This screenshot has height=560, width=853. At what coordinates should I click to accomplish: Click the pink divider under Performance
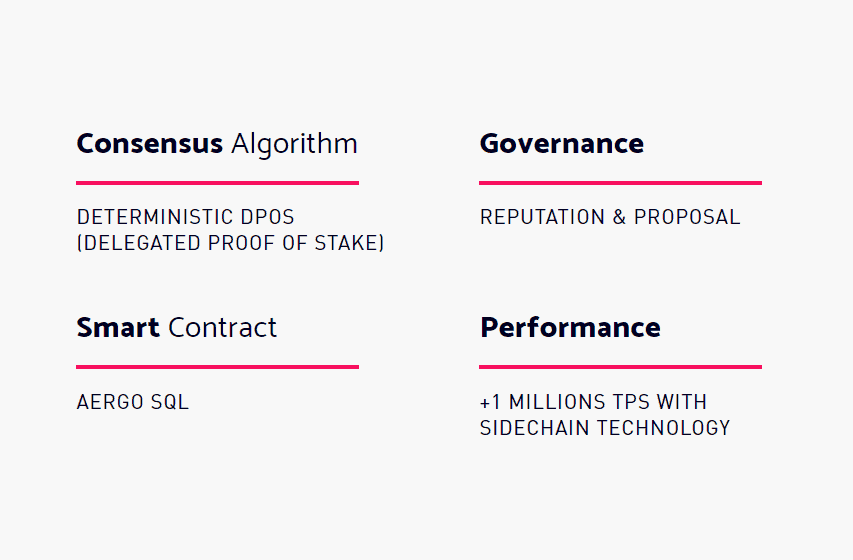(620, 367)
